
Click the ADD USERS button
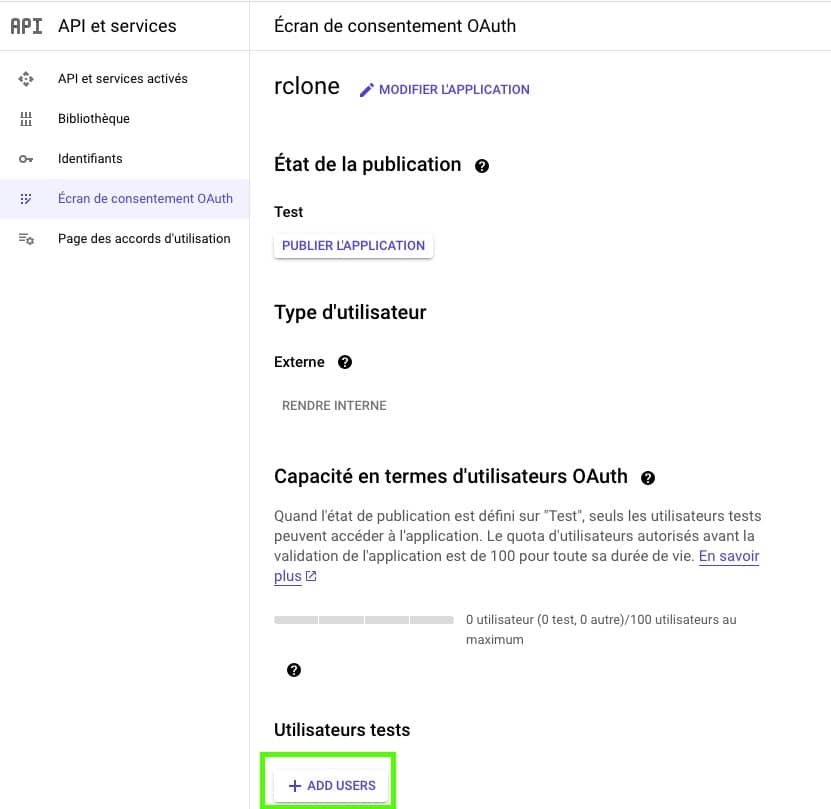coord(332,785)
